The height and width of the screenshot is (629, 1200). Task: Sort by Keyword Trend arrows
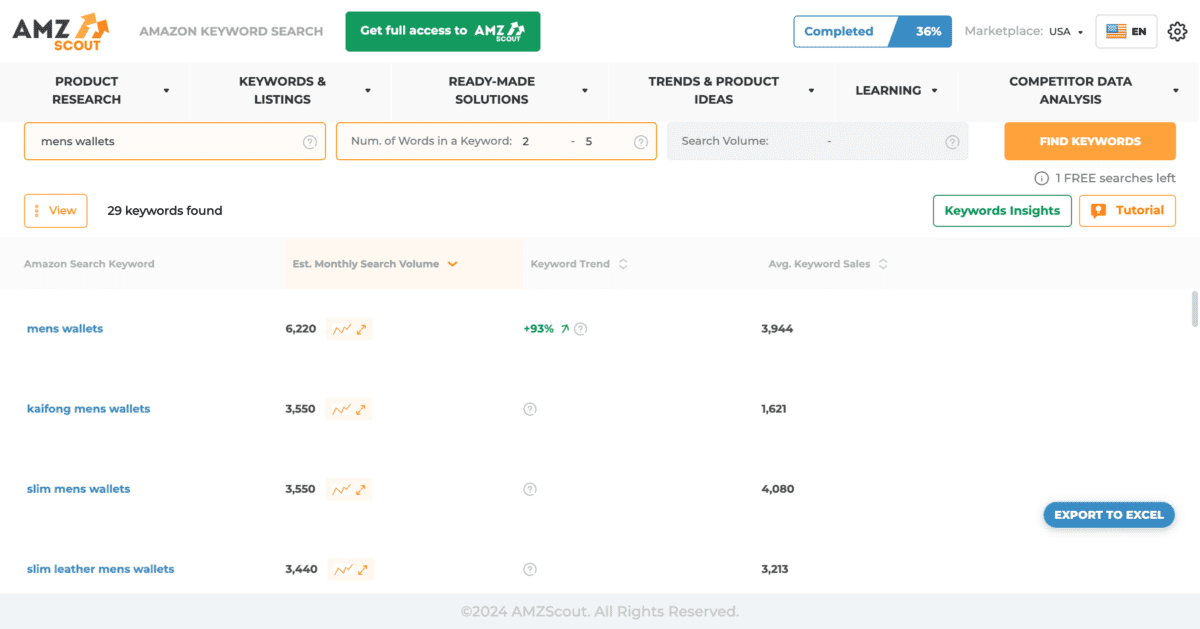coord(623,264)
